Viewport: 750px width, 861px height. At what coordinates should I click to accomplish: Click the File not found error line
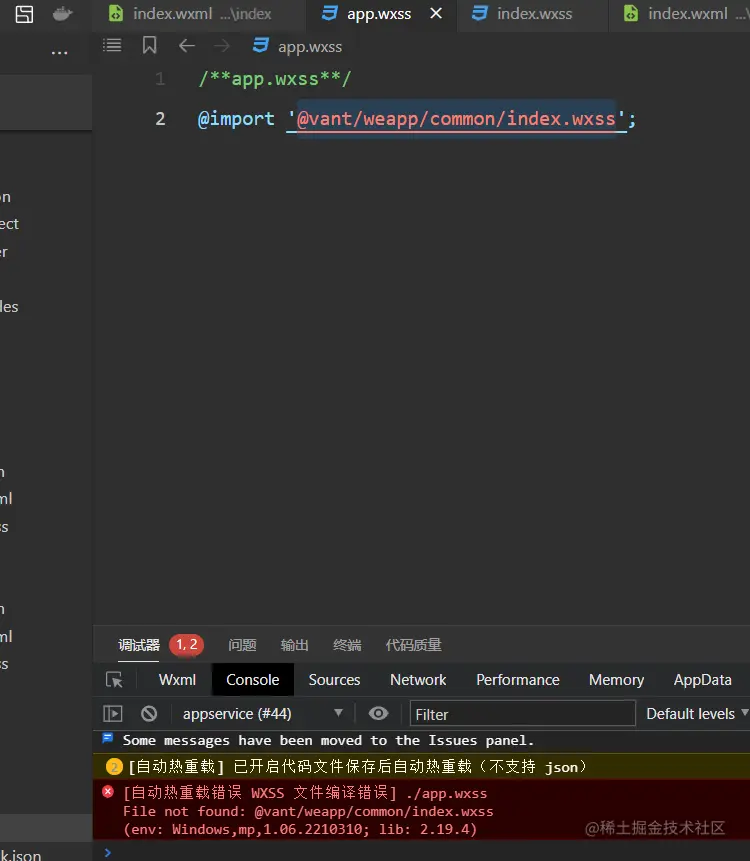coord(308,812)
